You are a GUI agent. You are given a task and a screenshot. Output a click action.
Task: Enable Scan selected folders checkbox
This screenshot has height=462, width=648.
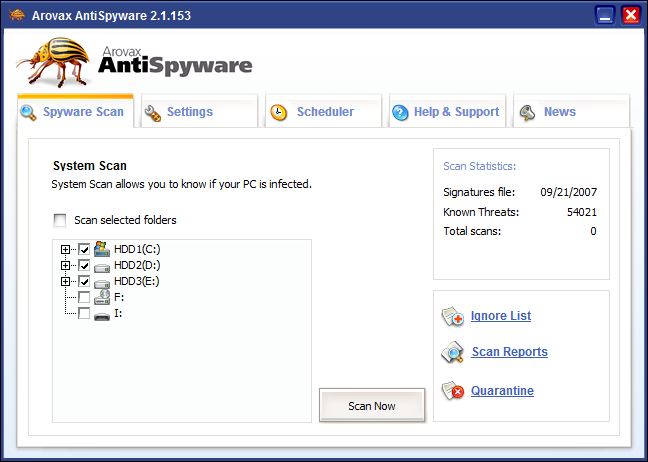coord(60,220)
